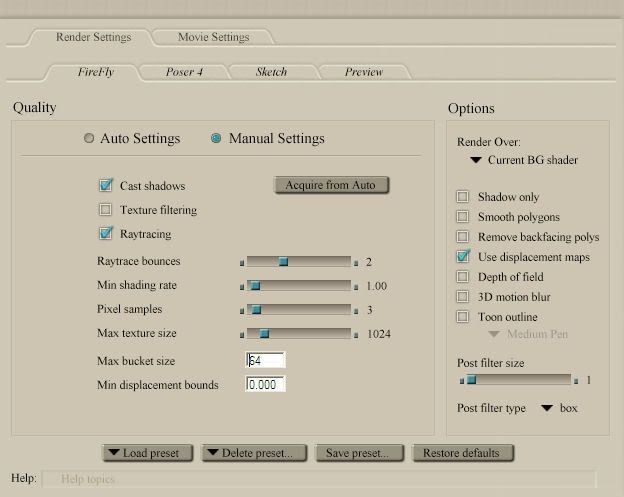Enable Texture filtering checkbox
The image size is (624, 497).
click(105, 210)
